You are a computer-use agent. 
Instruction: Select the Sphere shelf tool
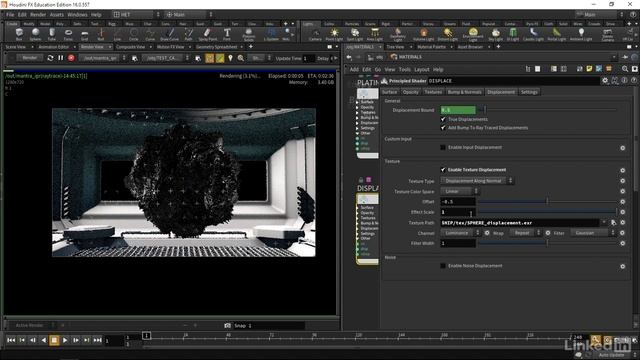point(35,34)
